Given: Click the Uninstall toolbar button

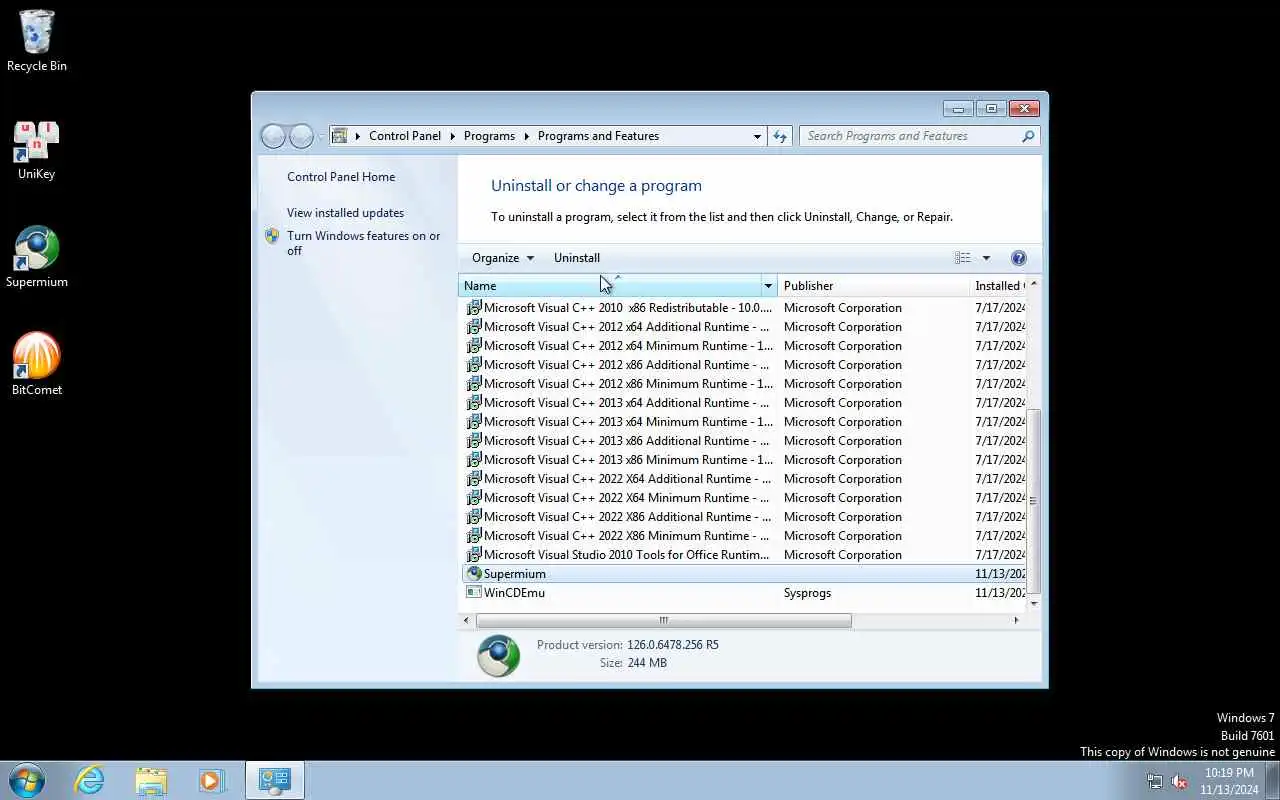Looking at the screenshot, I should [577, 258].
